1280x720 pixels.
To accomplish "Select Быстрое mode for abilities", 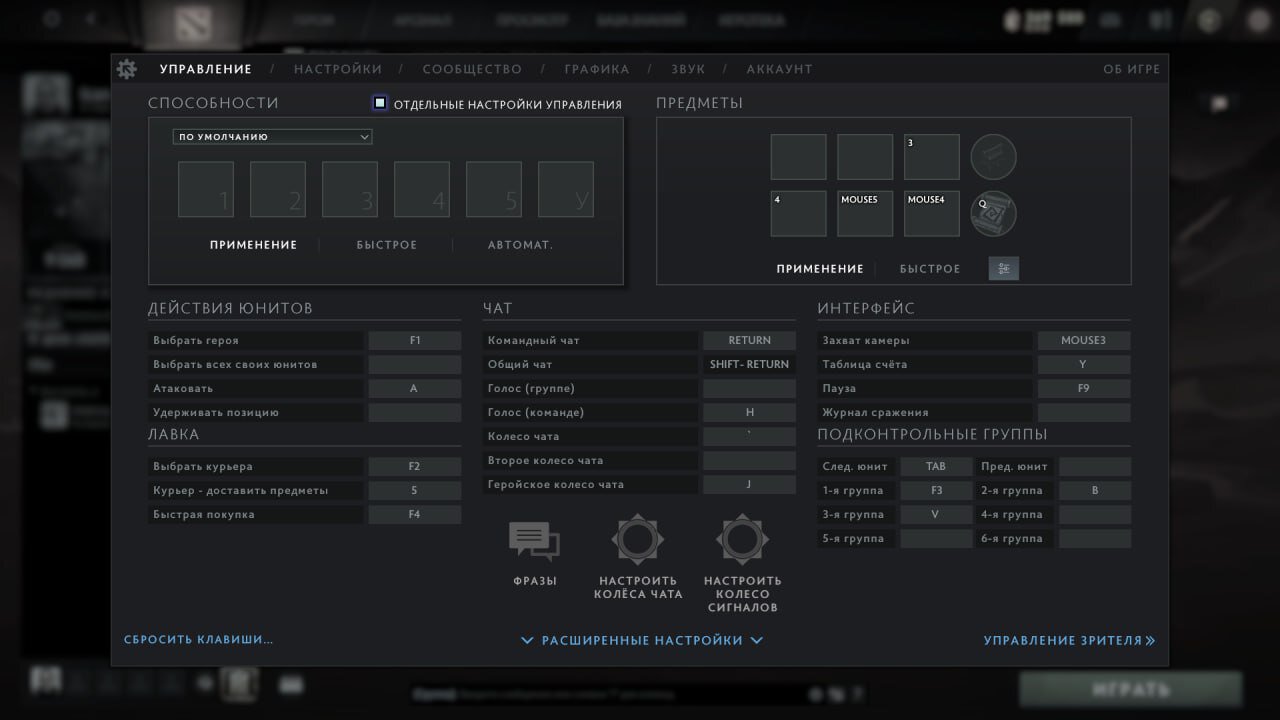I will 387,245.
